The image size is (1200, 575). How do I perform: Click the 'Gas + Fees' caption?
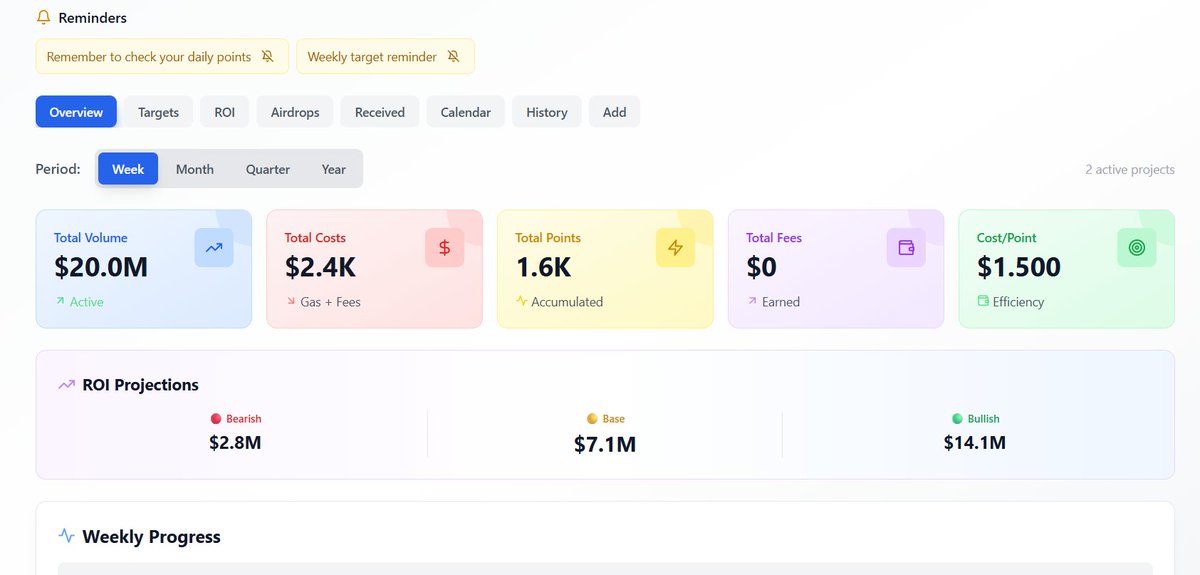click(331, 302)
